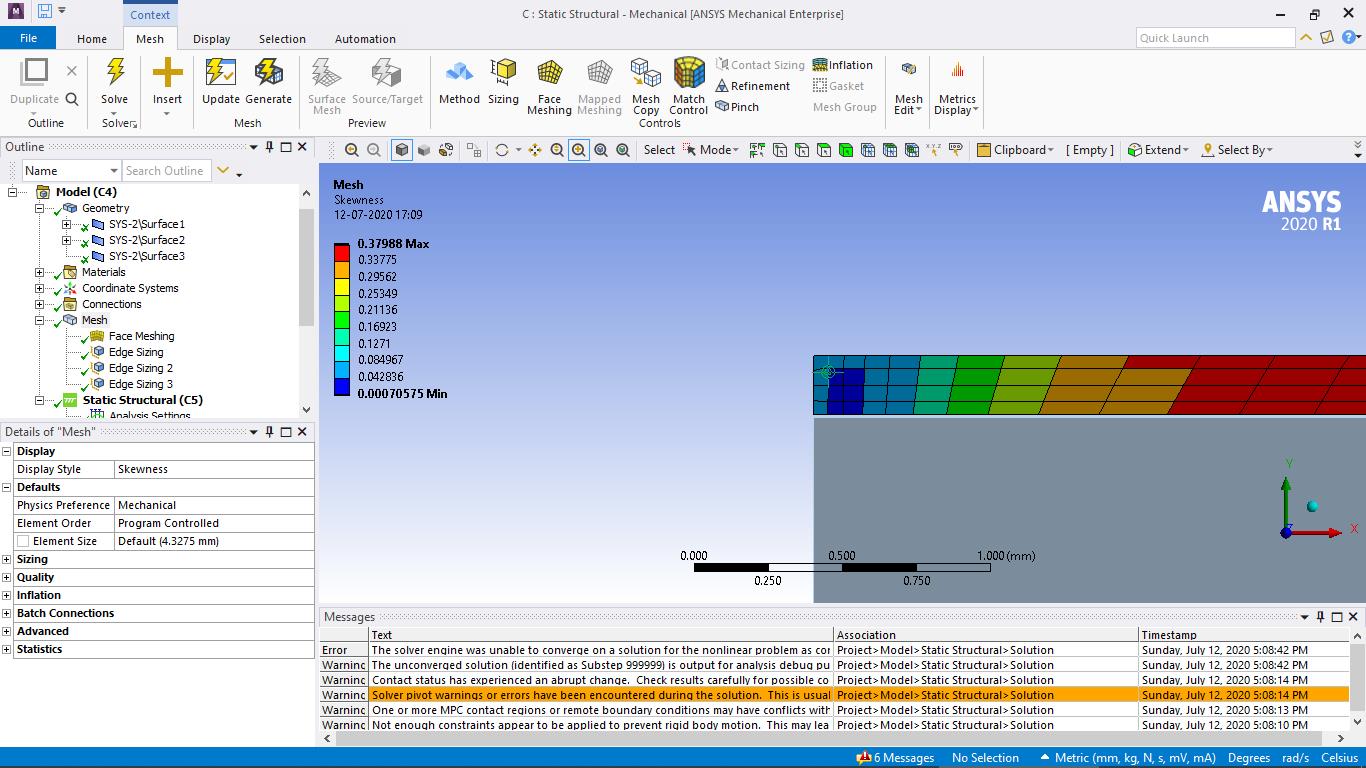Click the Select cursor icon
This screenshot has height=768, width=1366.
click(x=690, y=150)
